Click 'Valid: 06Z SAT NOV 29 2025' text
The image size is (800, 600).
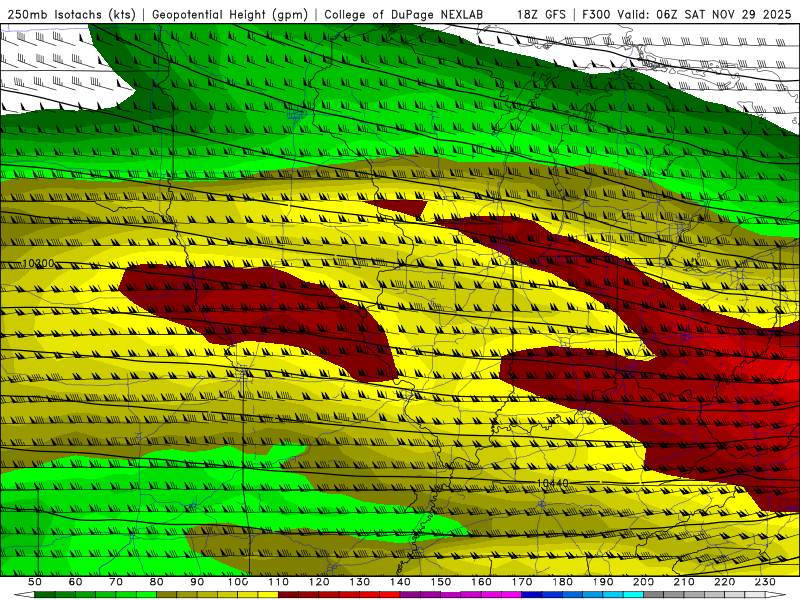tap(705, 14)
